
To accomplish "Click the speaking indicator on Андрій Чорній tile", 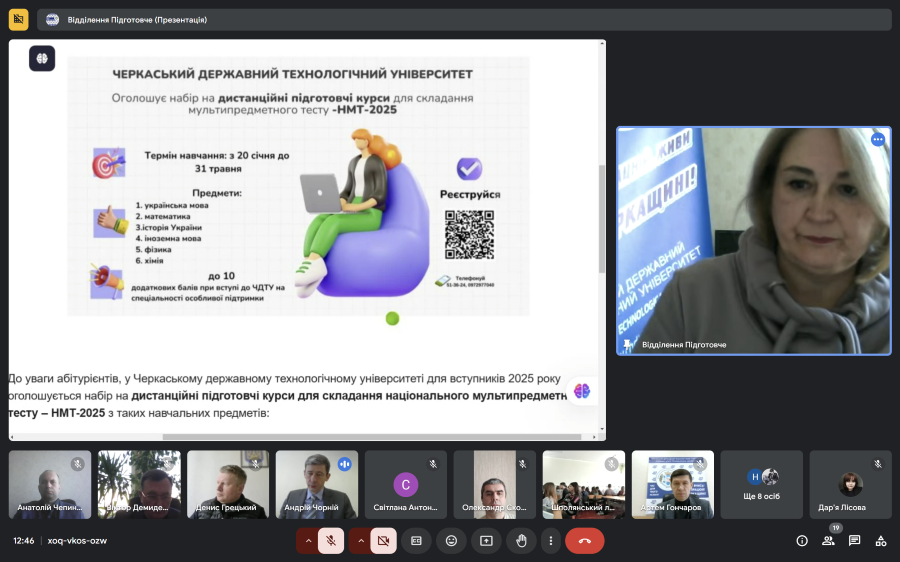I will tap(344, 464).
